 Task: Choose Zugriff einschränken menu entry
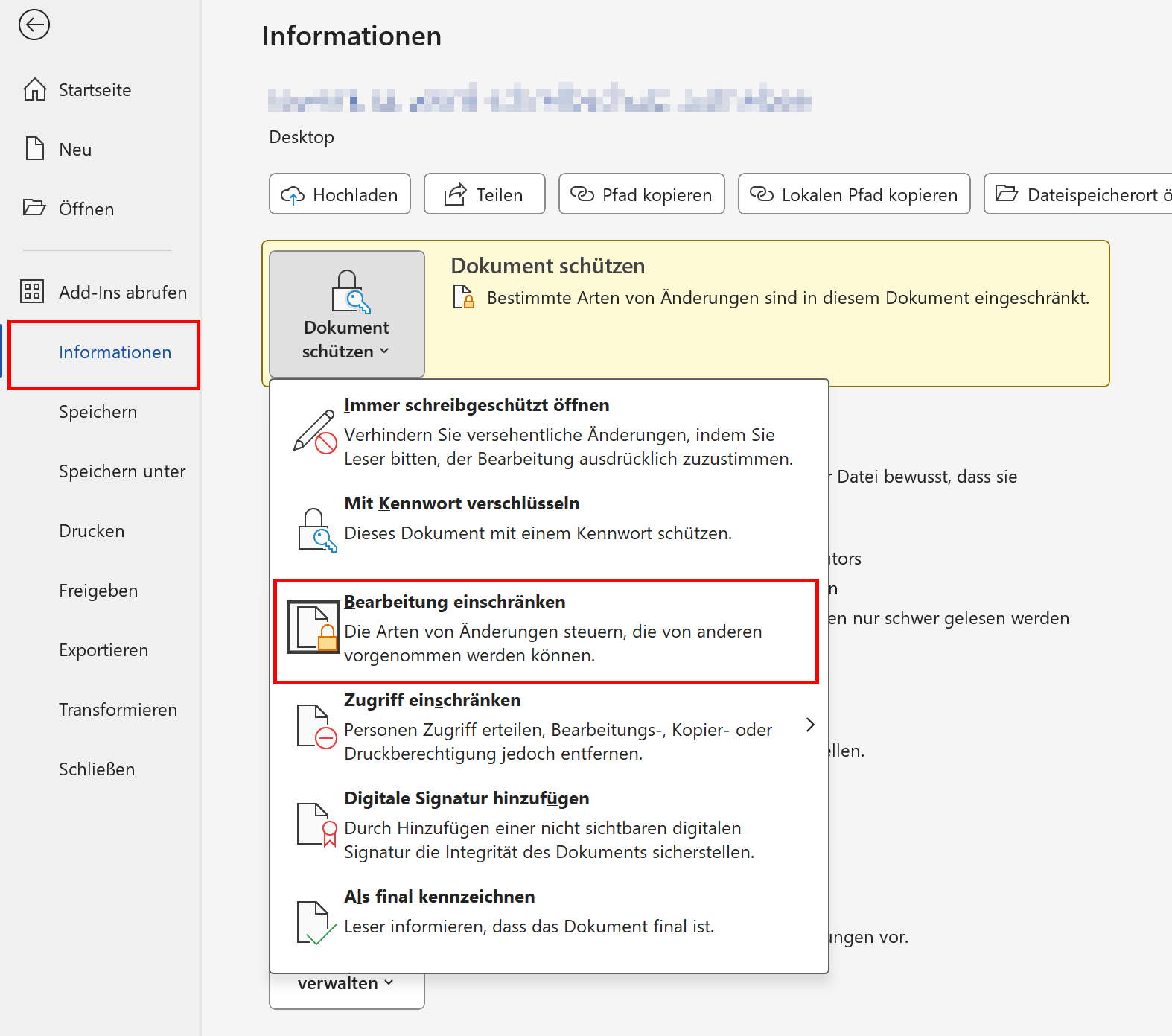pos(550,727)
